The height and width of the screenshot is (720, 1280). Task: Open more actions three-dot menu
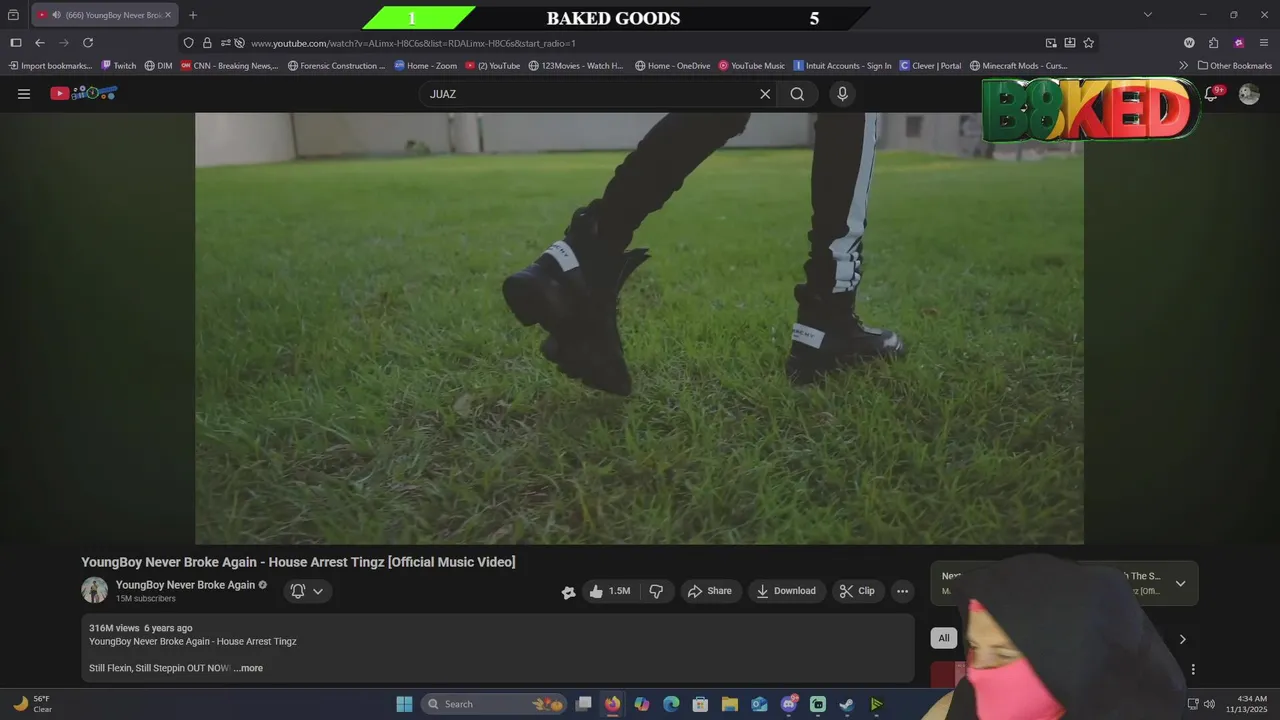coord(902,591)
